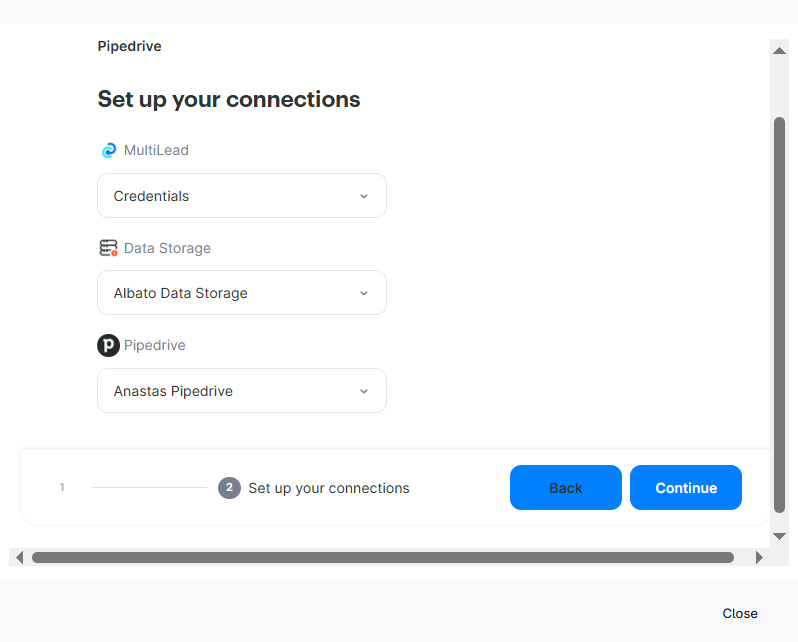Click the MultiLead logo icon
Viewport: 798px width, 642px height.
[x=109, y=150]
